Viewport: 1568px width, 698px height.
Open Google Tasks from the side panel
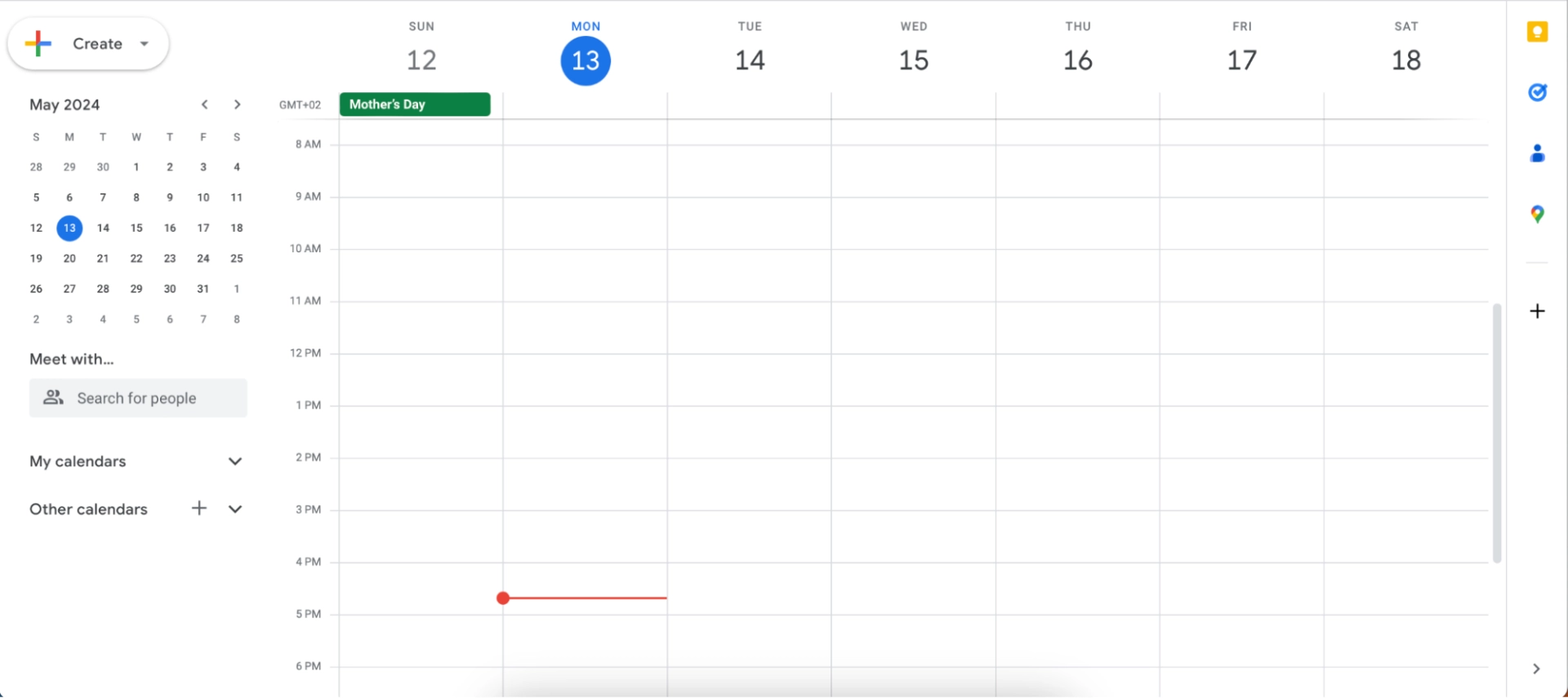tap(1537, 92)
